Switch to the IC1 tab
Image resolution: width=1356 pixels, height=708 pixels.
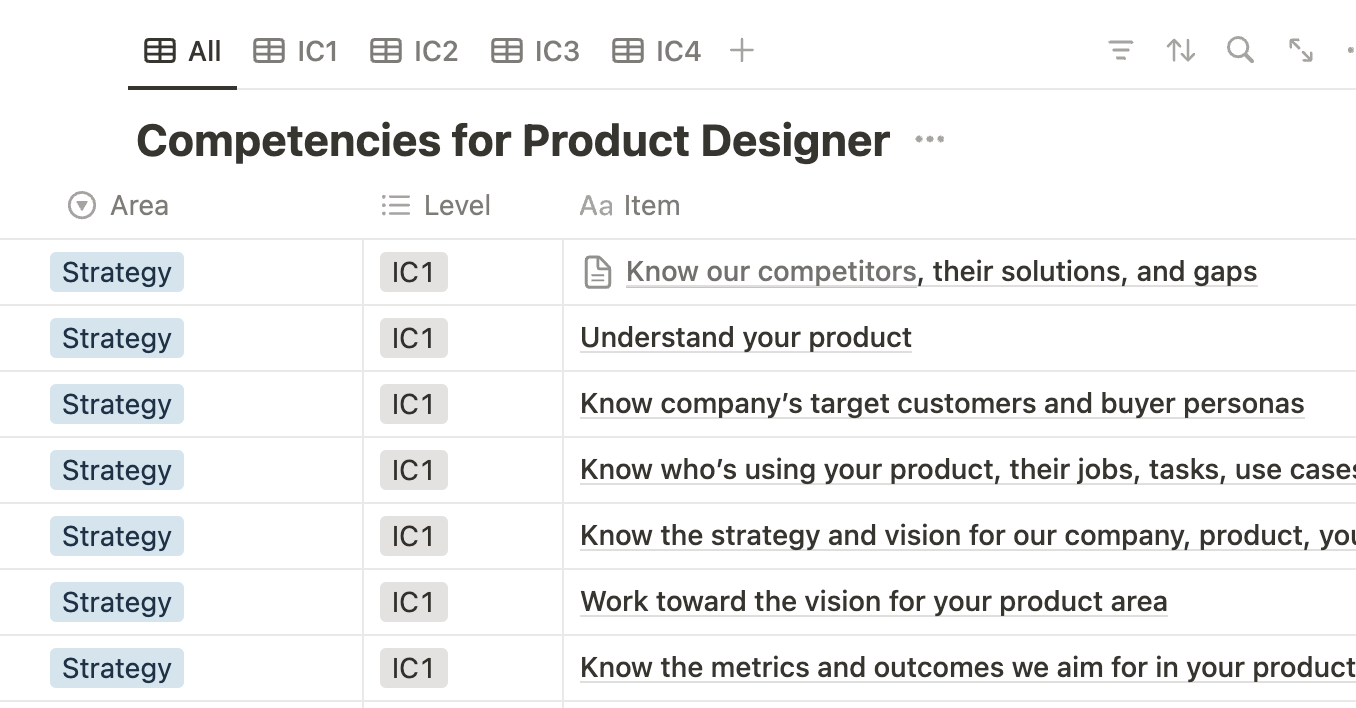click(296, 51)
